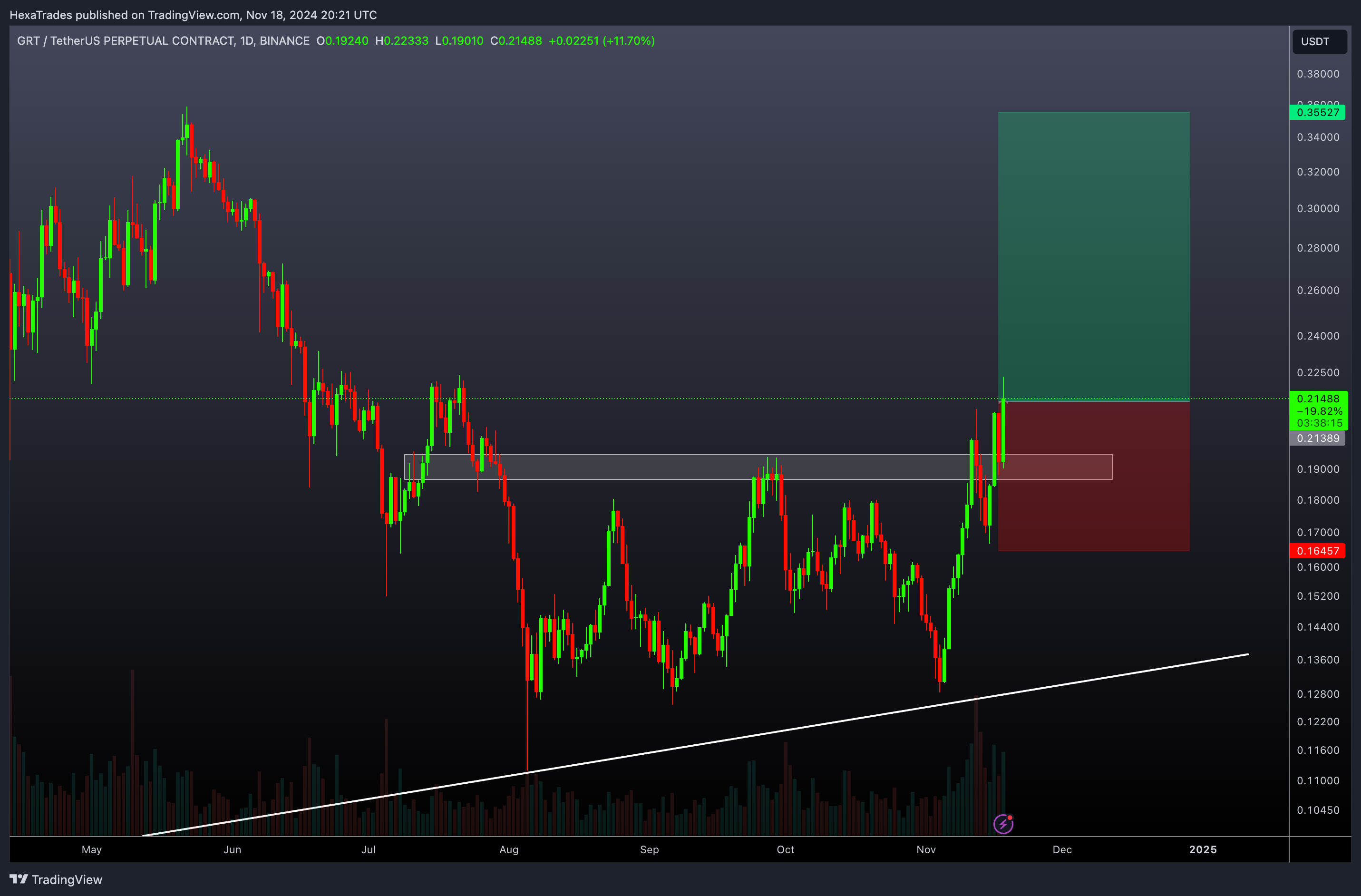The width and height of the screenshot is (1361, 896).
Task: Click the 0.10450 price scale label
Action: coord(1318,809)
